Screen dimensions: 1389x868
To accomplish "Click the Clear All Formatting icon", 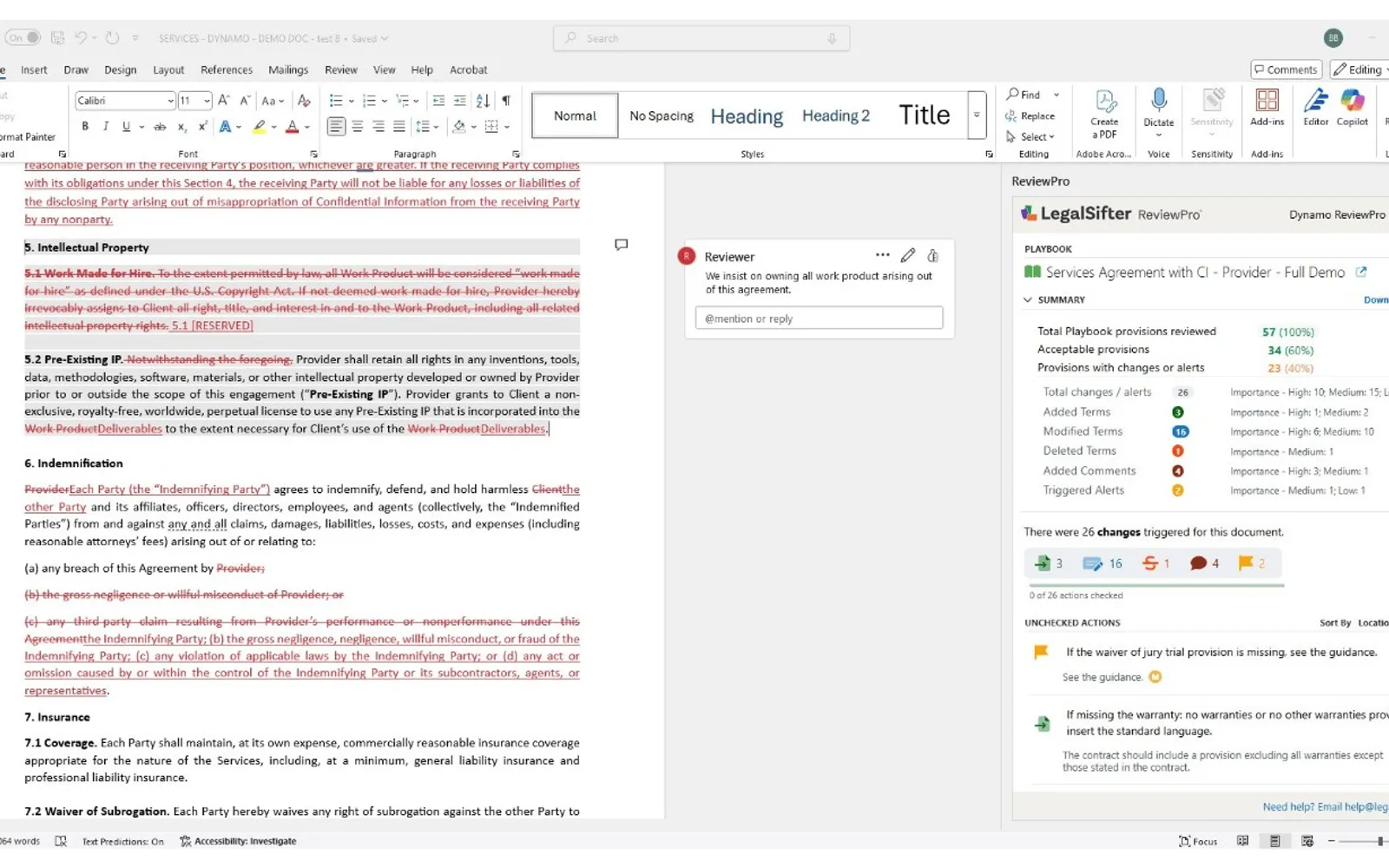I will 304,101.
